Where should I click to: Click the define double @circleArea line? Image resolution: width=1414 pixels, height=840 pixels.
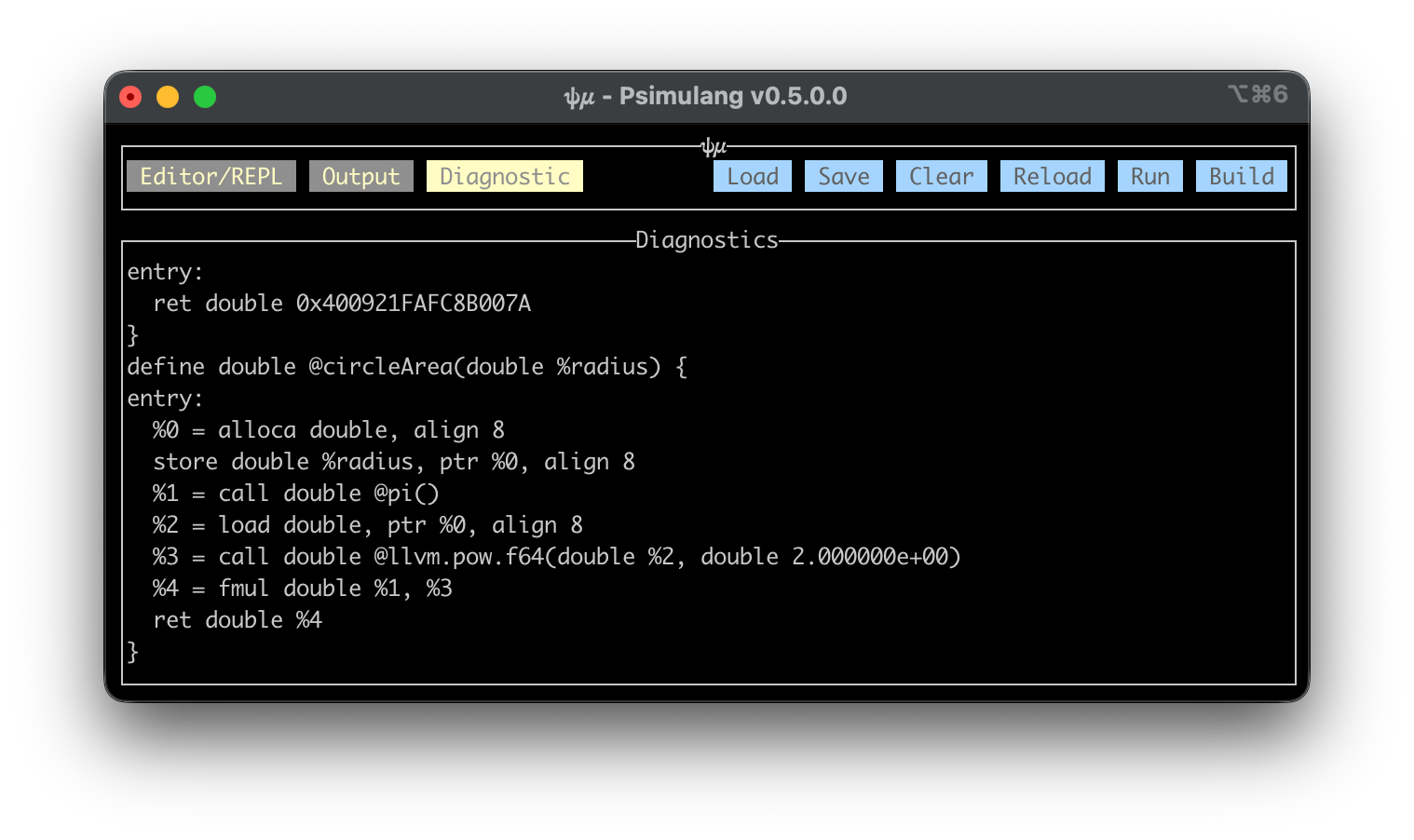tap(406, 367)
